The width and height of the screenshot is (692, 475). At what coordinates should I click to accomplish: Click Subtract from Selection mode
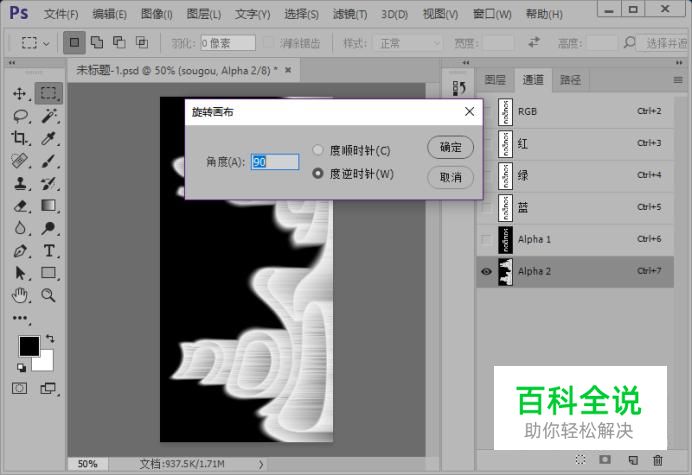(119, 42)
